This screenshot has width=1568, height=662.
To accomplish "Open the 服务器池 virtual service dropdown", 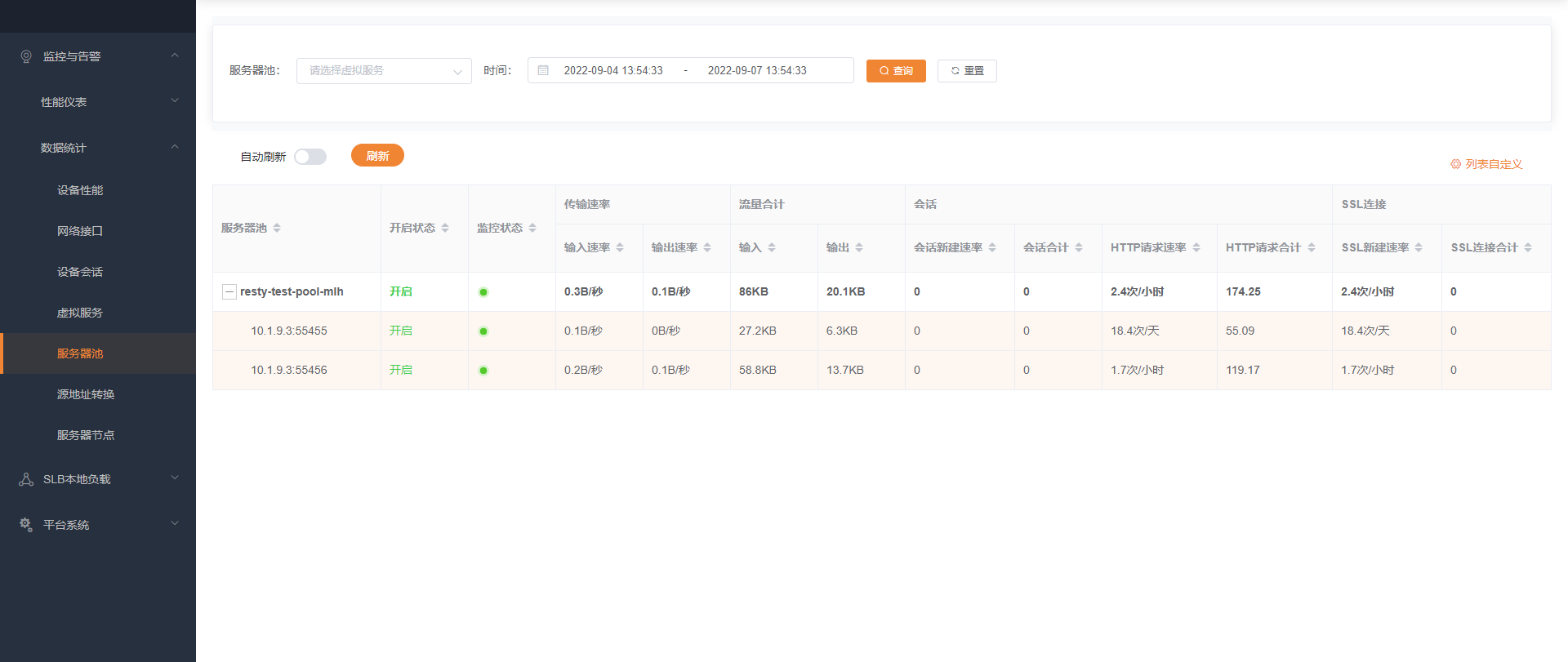I will pos(384,71).
